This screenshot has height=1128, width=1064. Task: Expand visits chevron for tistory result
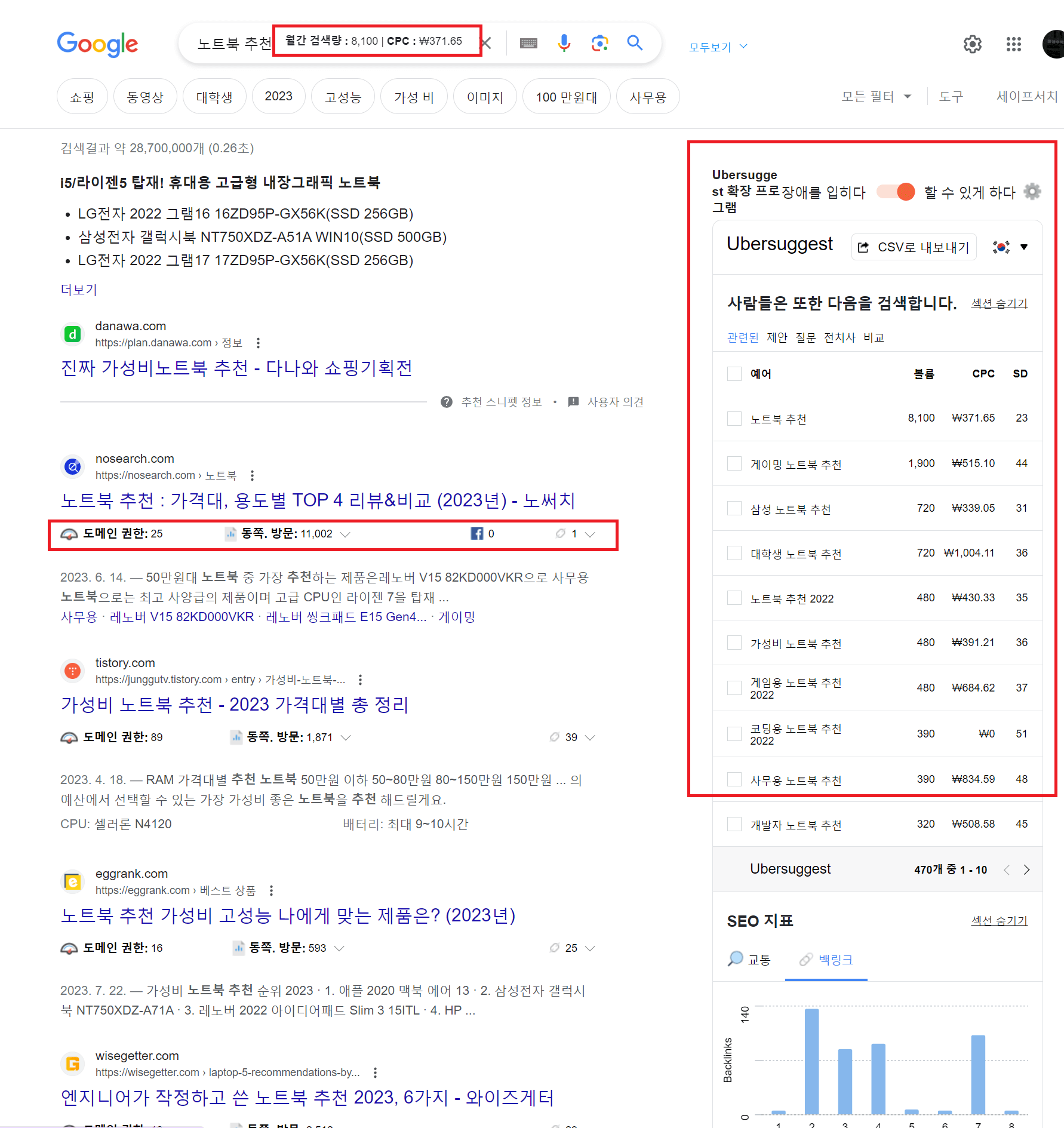click(346, 737)
